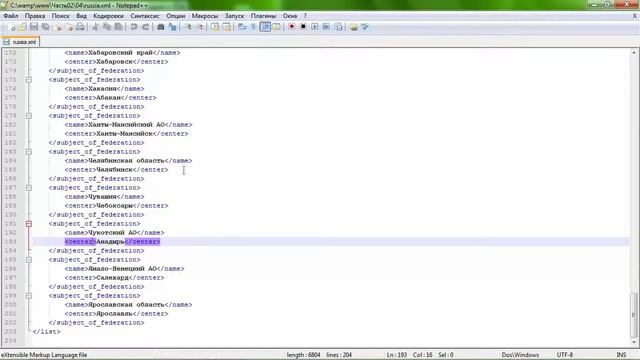
Task: Click the 'Ln : 193' status entry
Action: (396, 355)
